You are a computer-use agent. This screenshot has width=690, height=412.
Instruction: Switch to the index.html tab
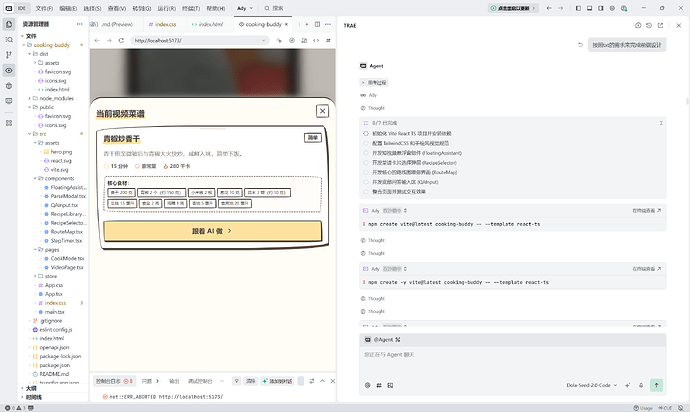pyautogui.click(x=207, y=24)
